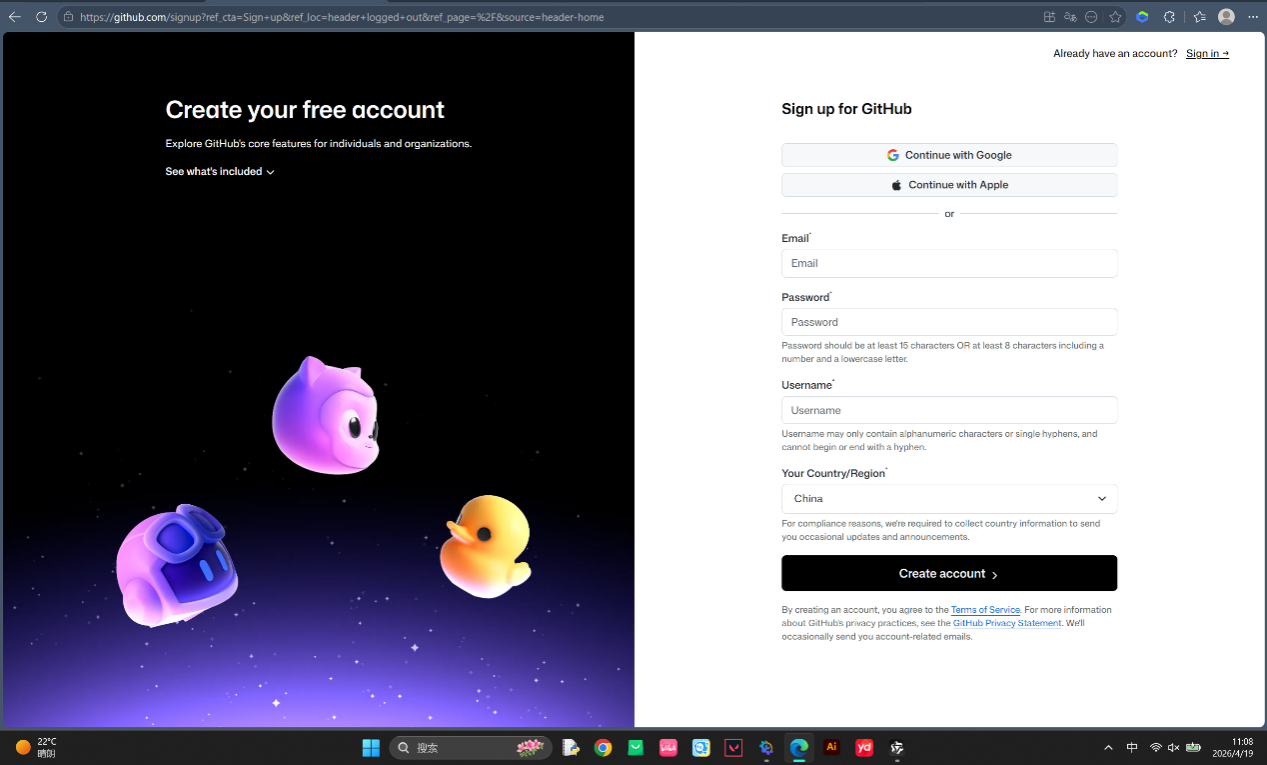Click Continue with Apple button

949,185
